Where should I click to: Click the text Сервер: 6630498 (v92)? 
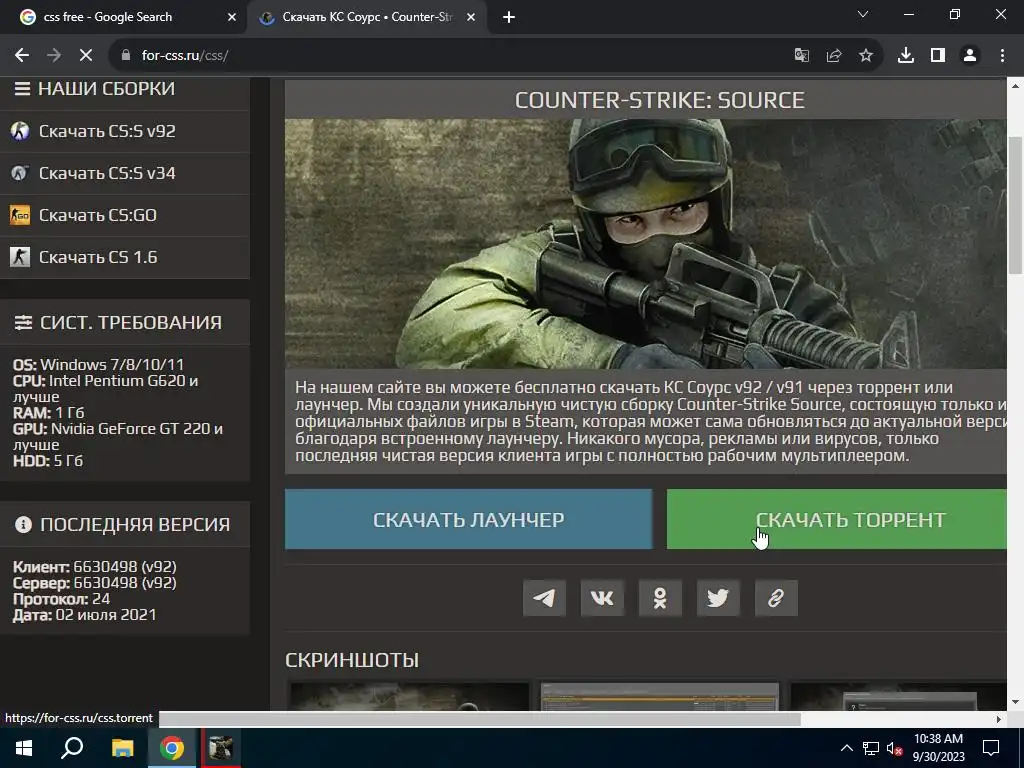[x=95, y=583]
